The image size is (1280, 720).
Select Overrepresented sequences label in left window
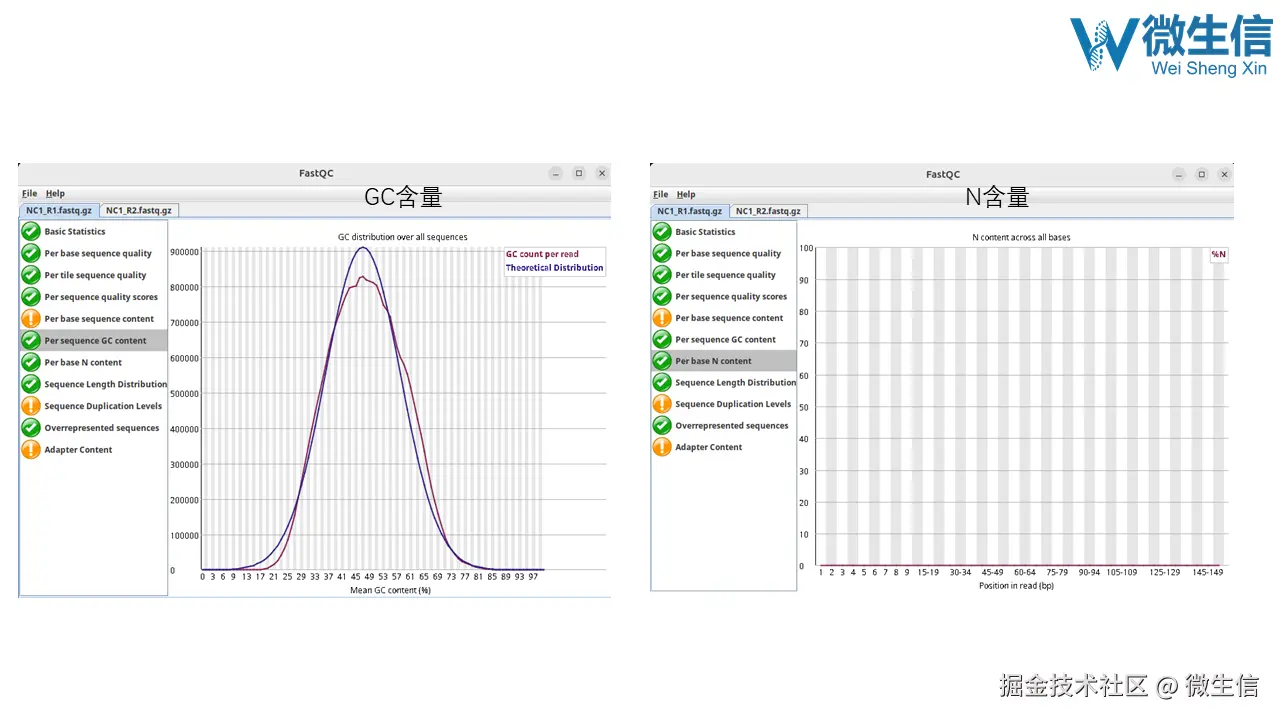pyautogui.click(x=102, y=428)
